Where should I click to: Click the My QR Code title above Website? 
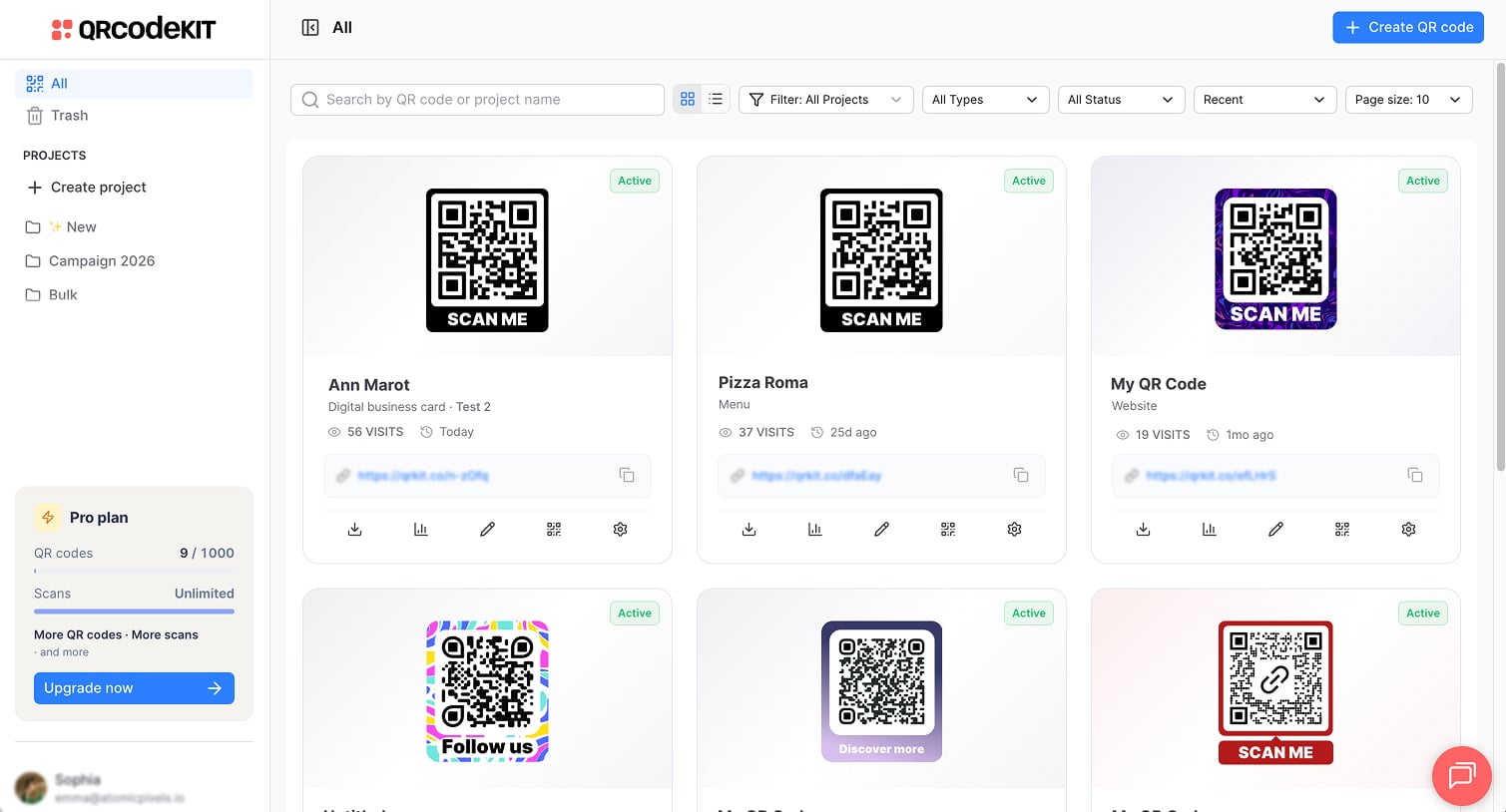[1159, 384]
